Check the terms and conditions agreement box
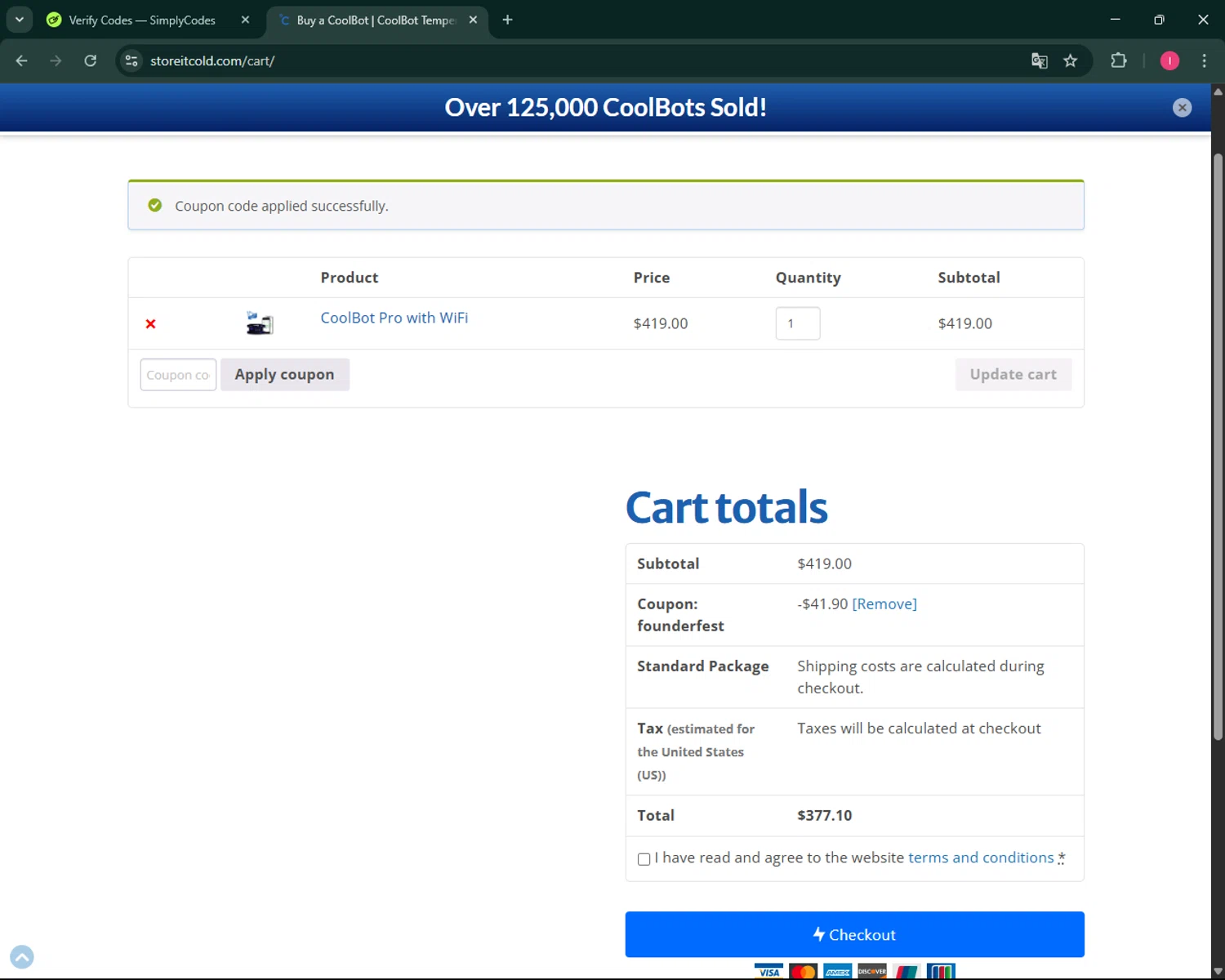Image resolution: width=1225 pixels, height=980 pixels. point(644,859)
